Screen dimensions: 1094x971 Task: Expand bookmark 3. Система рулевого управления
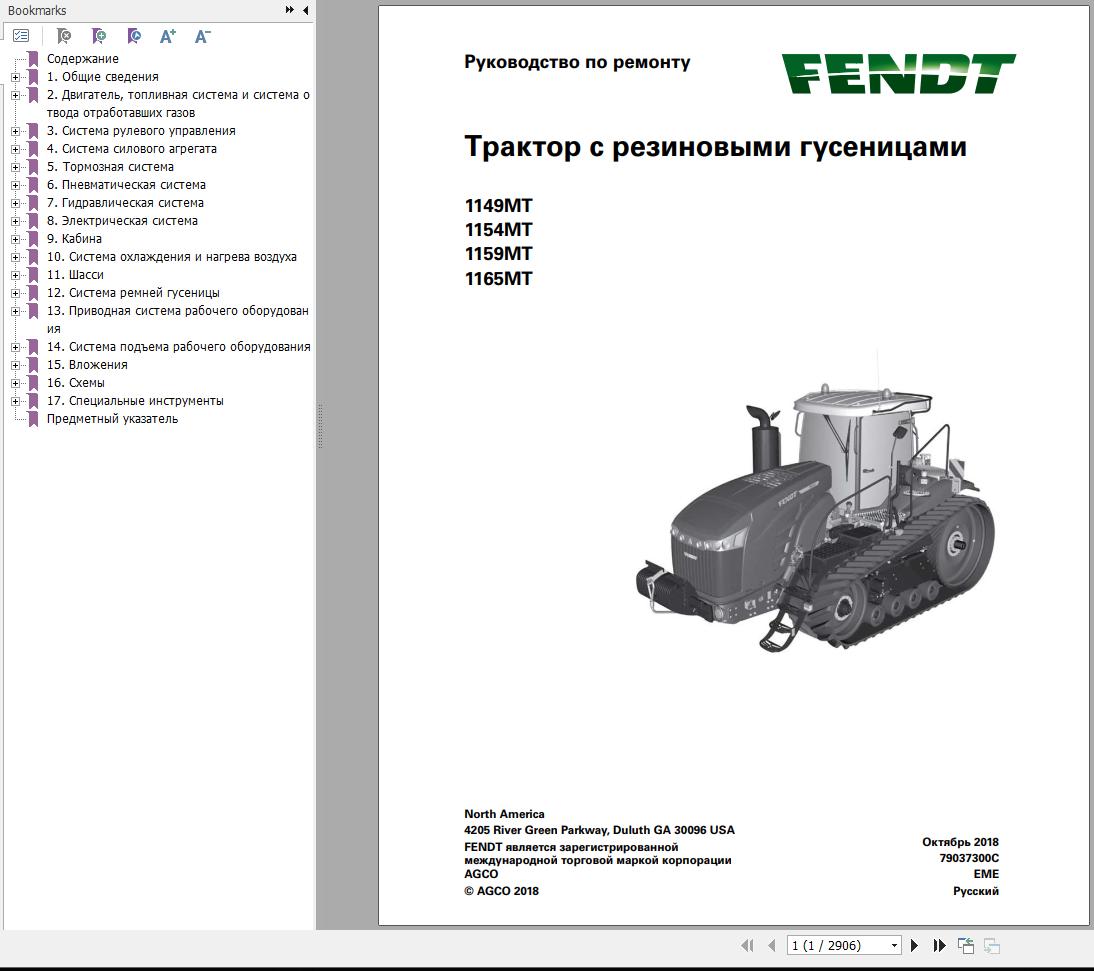tap(15, 131)
